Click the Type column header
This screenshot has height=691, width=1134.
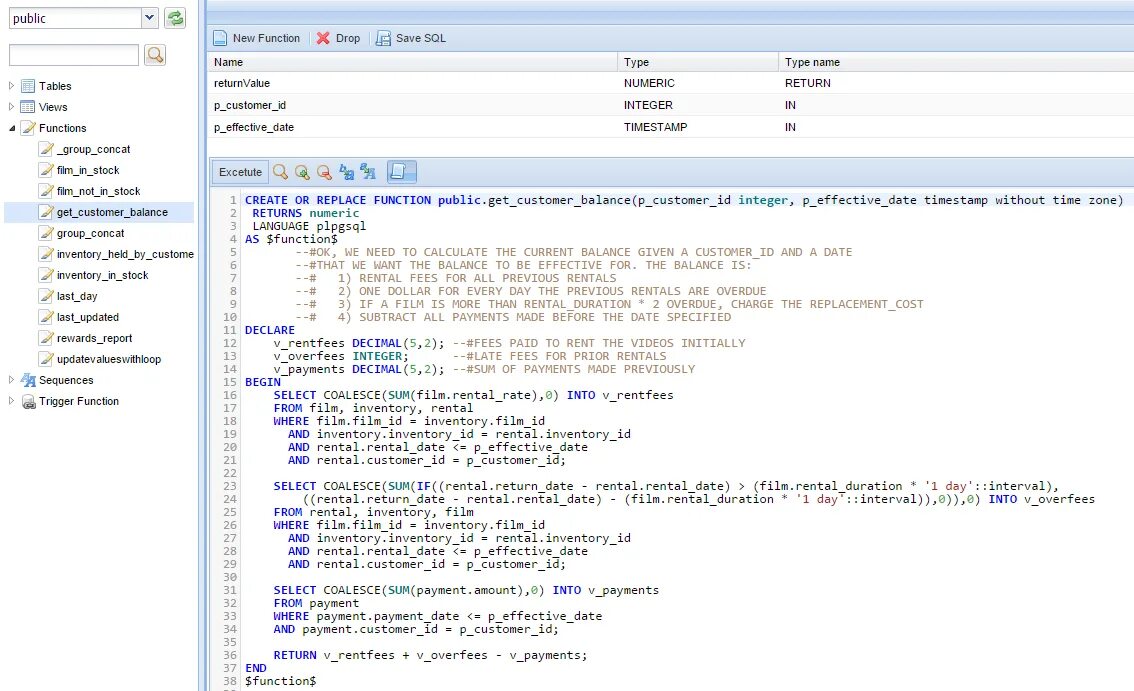tap(699, 62)
